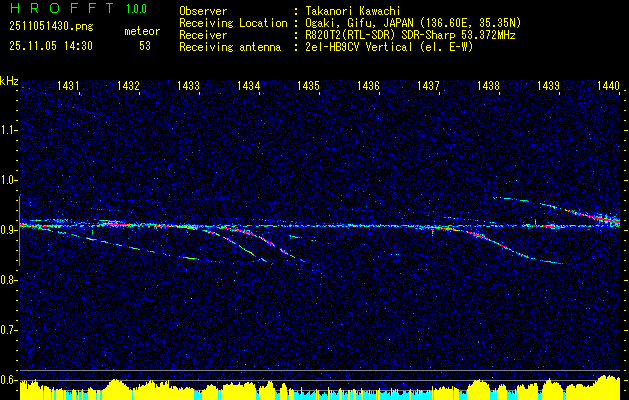The height and width of the screenshot is (400, 629).
Task: Click observer name Takanori Kawachi
Action: point(353,11)
